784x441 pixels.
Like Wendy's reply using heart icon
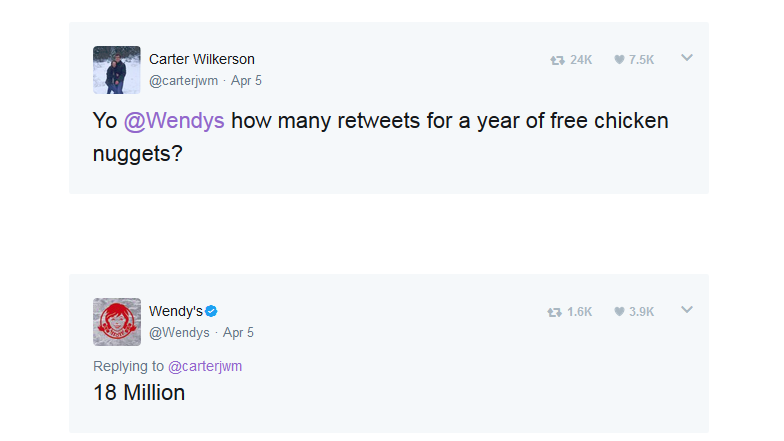point(619,312)
